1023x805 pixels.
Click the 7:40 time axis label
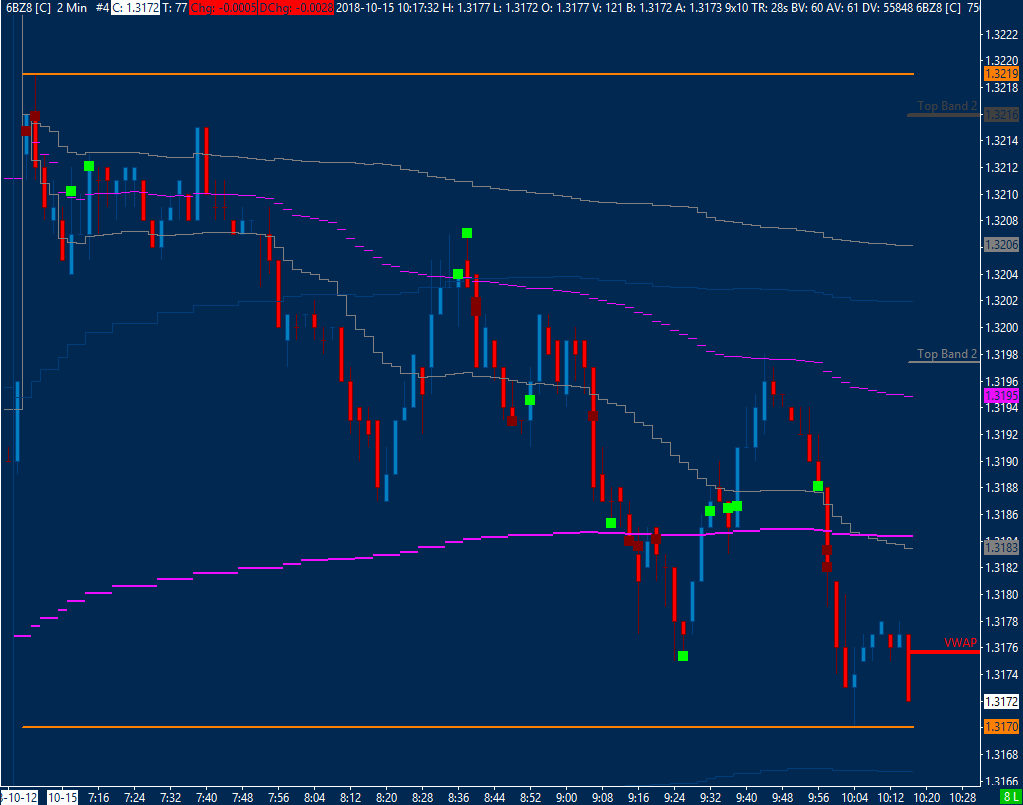pos(207,797)
